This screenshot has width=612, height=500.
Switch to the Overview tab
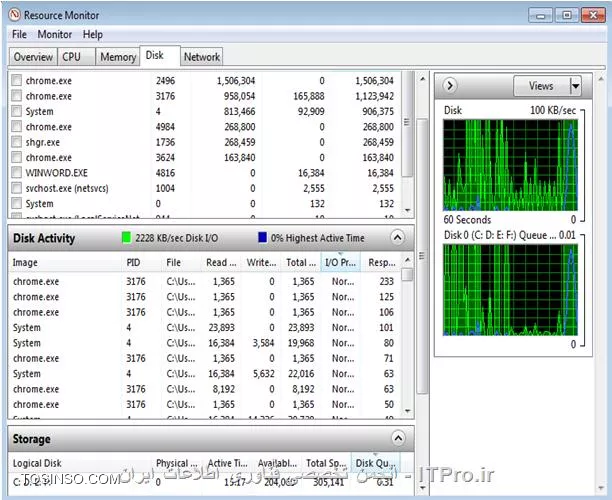(x=33, y=57)
